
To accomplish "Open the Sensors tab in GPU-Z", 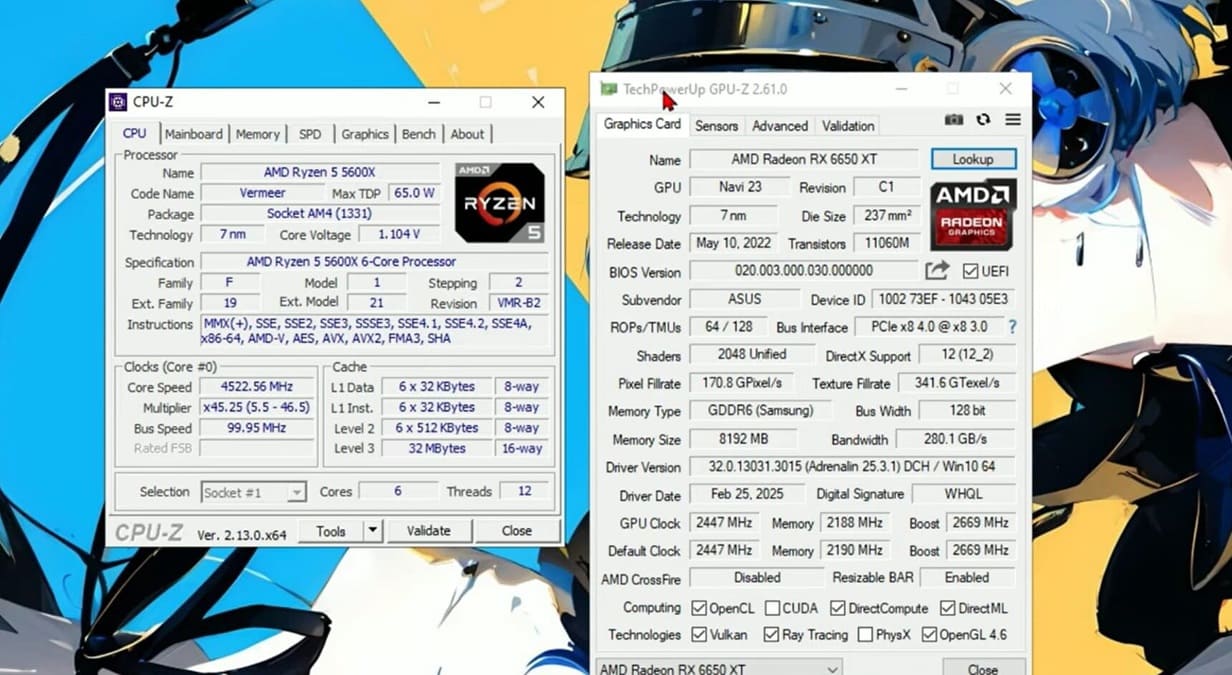I will 716,126.
